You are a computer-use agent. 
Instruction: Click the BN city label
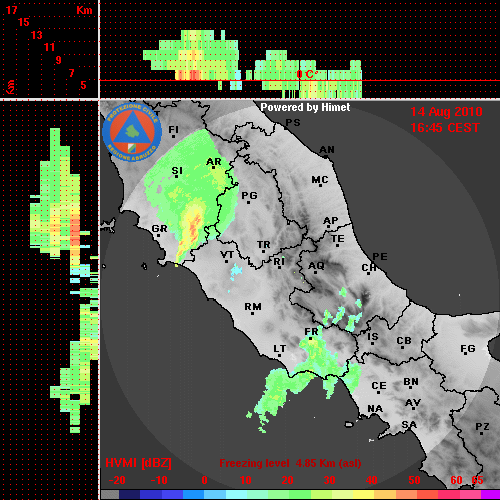click(411, 382)
